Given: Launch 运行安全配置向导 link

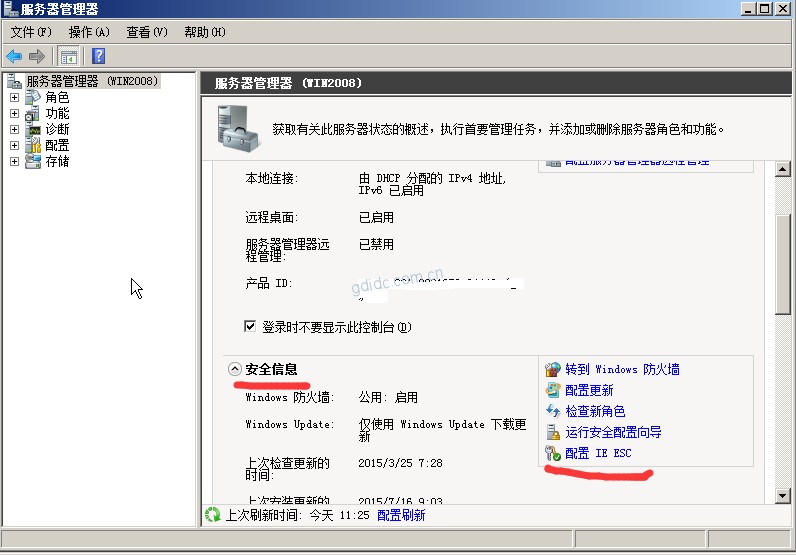Looking at the screenshot, I should click(613, 432).
